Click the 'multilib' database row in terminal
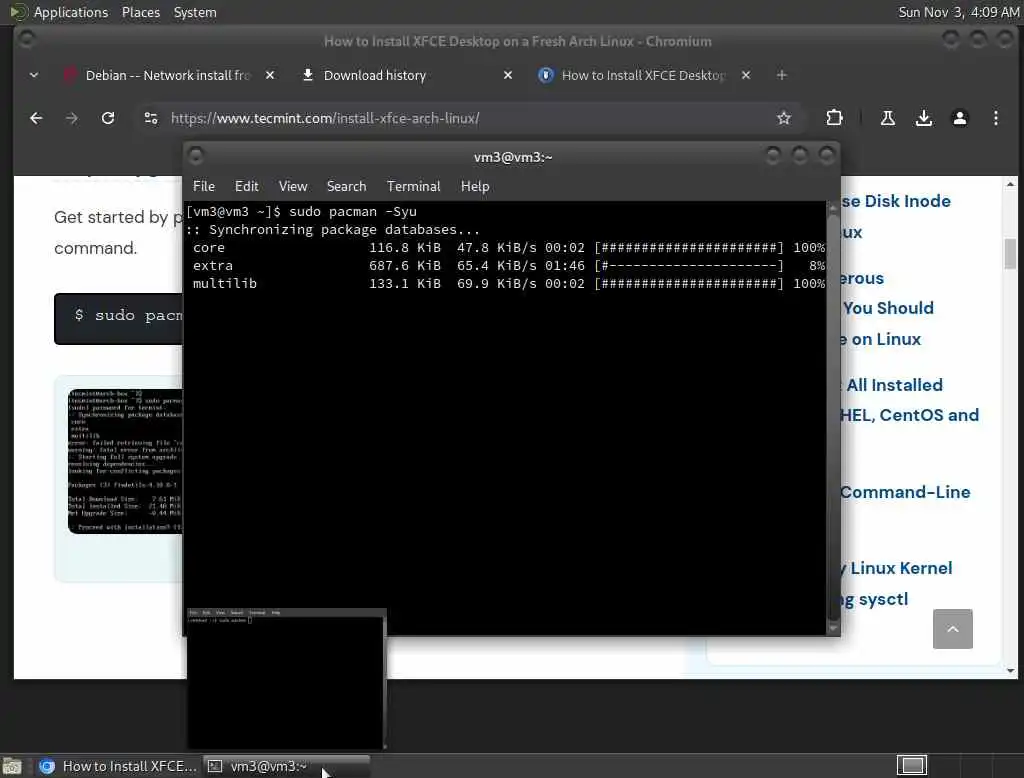Viewport: 1024px width, 778px height. (508, 284)
